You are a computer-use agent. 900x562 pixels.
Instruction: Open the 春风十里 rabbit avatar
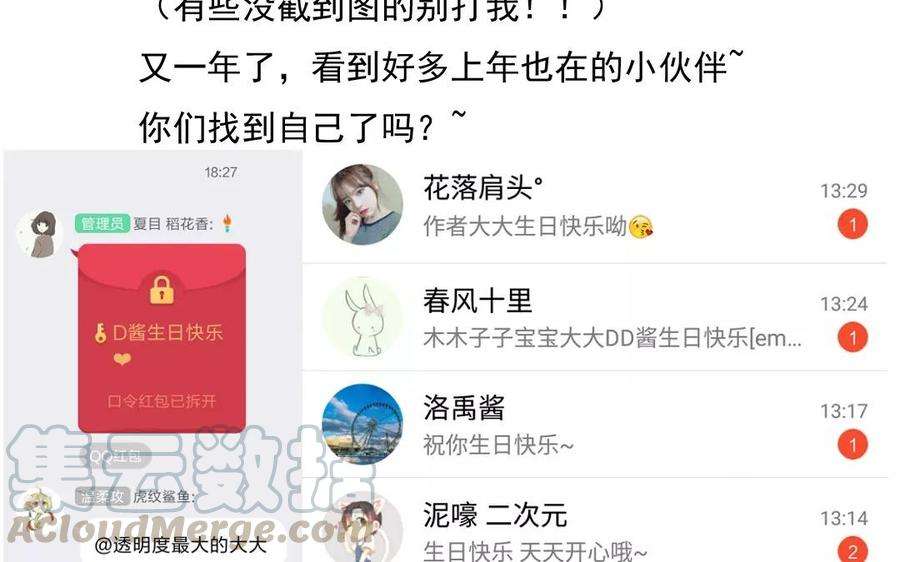point(362,318)
